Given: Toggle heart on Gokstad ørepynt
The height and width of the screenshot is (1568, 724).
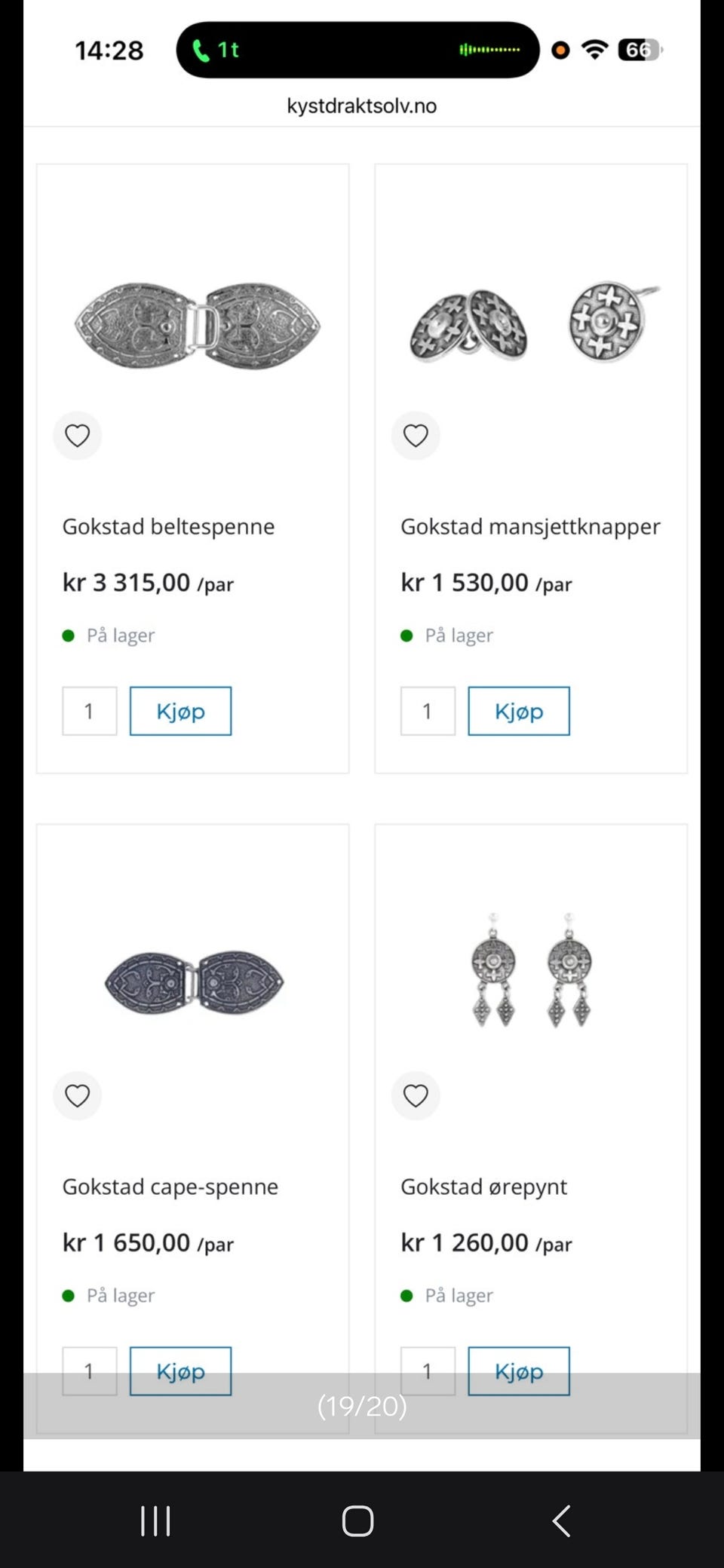Looking at the screenshot, I should (416, 1095).
